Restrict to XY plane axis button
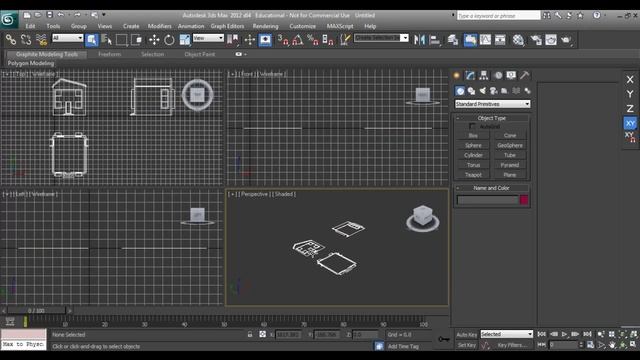 click(630, 123)
